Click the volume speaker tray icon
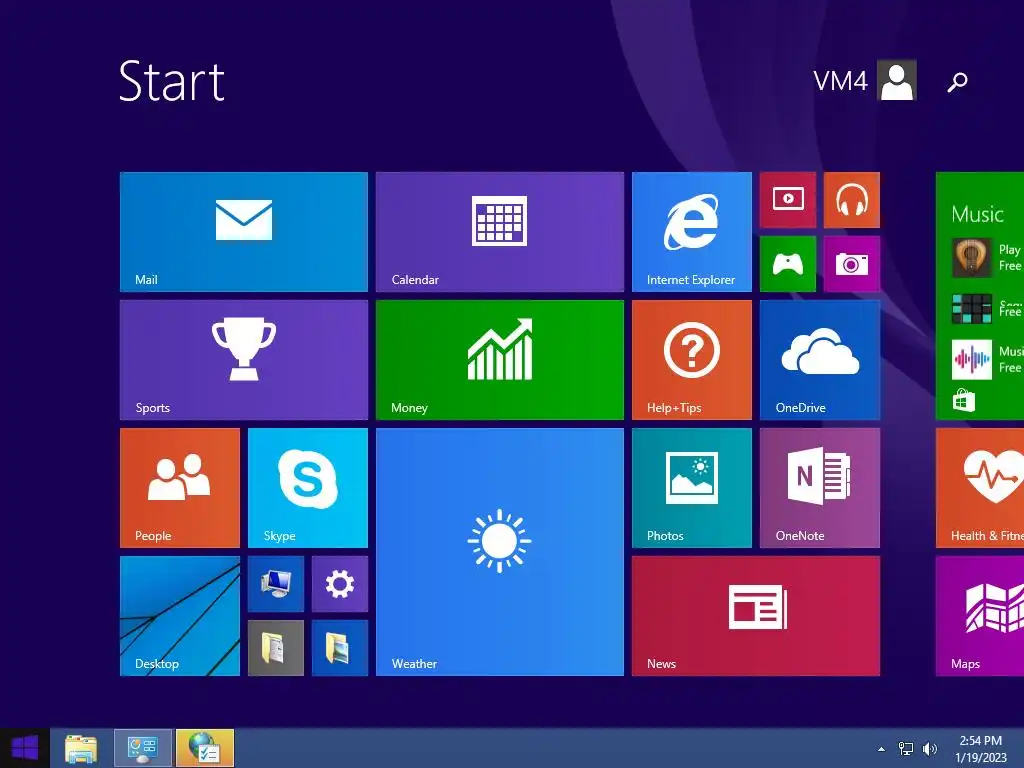1024x768 pixels. point(929,749)
